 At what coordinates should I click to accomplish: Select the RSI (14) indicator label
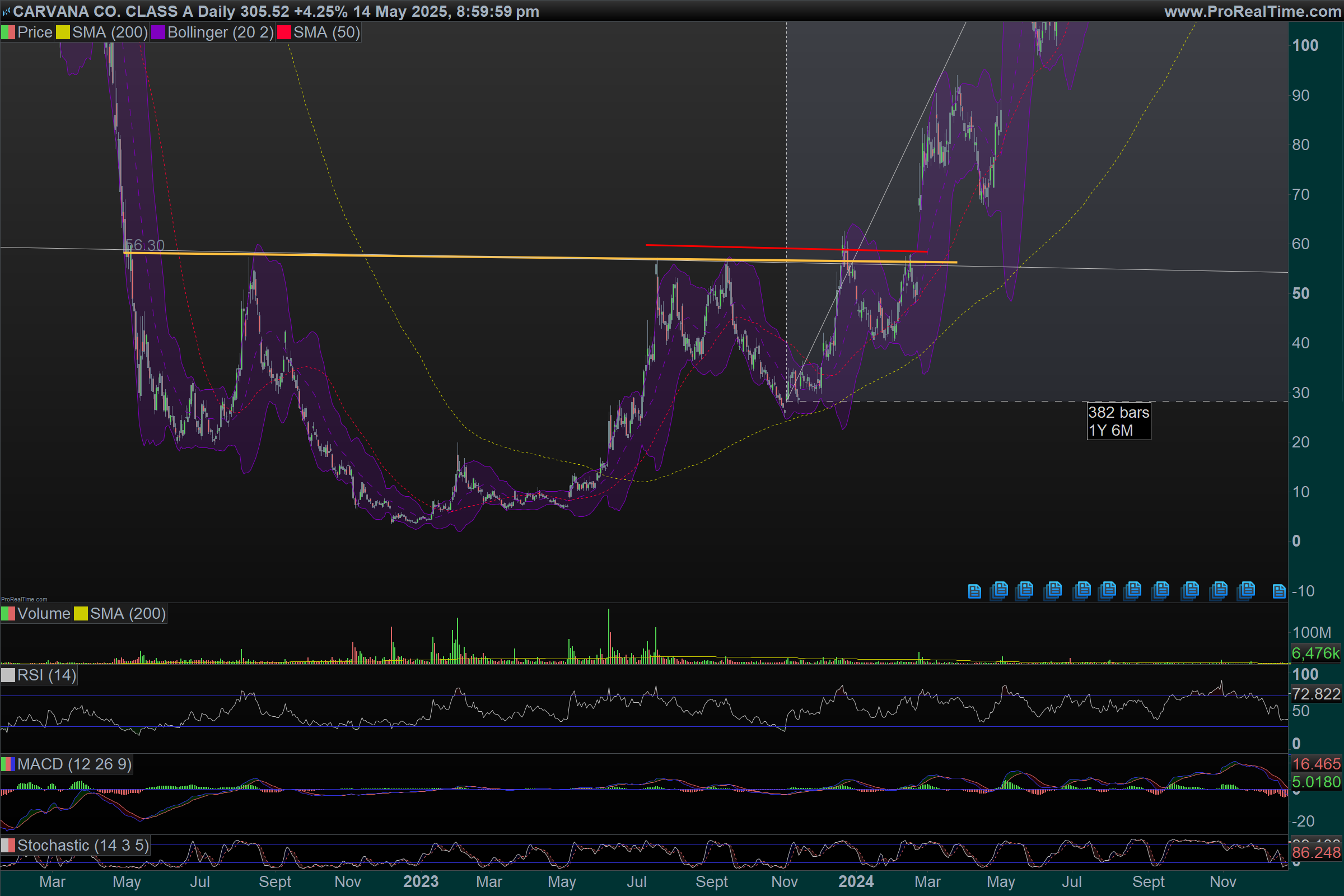click(46, 675)
